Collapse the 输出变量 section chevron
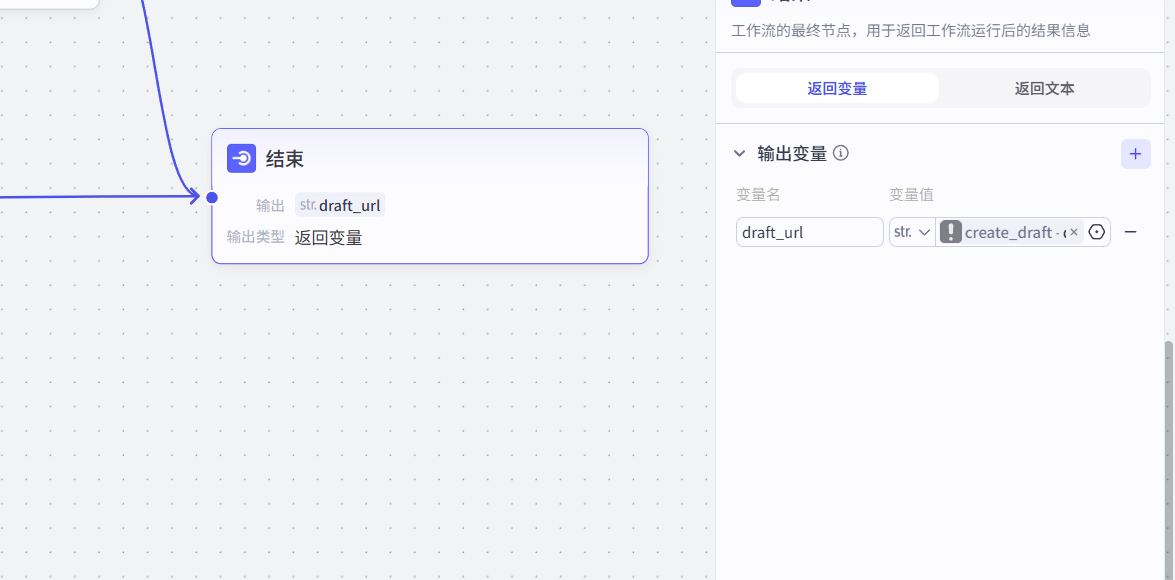 (x=739, y=153)
